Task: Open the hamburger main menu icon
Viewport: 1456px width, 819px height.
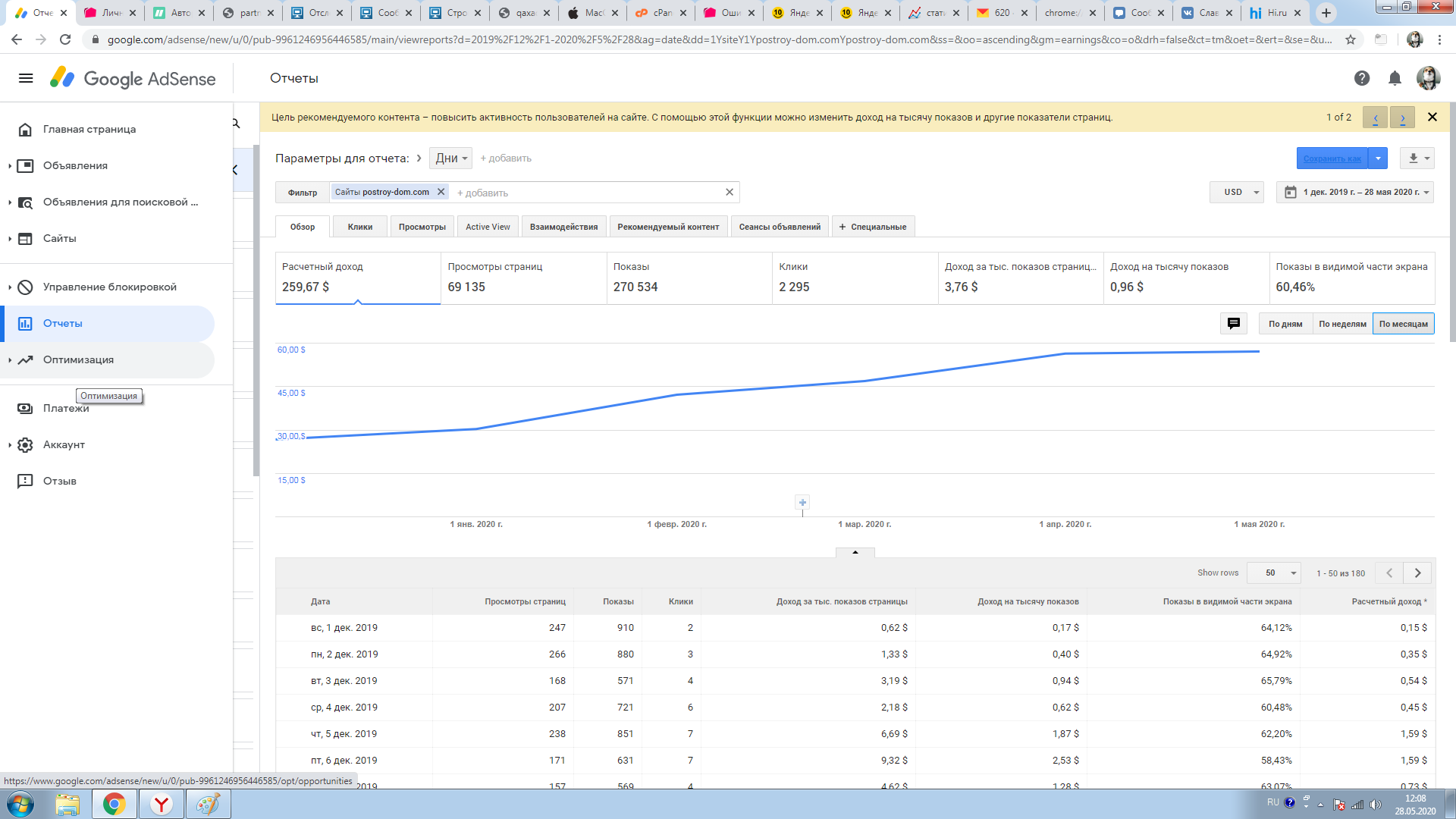Action: (x=26, y=78)
